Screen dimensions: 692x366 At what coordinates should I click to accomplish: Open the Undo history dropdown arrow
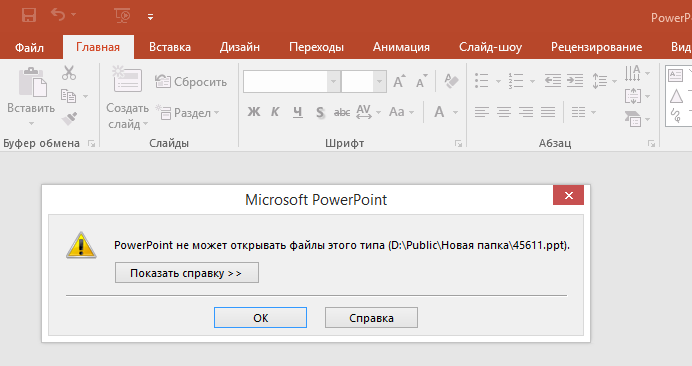pyautogui.click(x=74, y=15)
